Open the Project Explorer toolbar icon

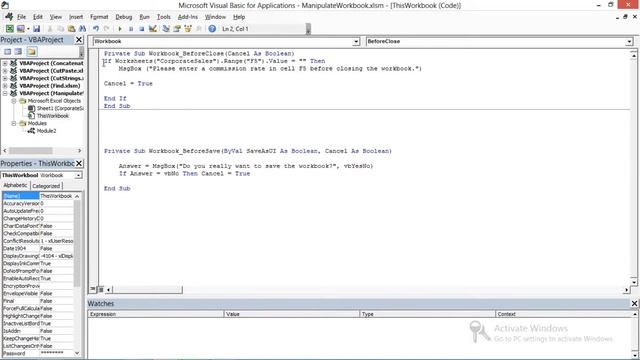(x=166, y=29)
